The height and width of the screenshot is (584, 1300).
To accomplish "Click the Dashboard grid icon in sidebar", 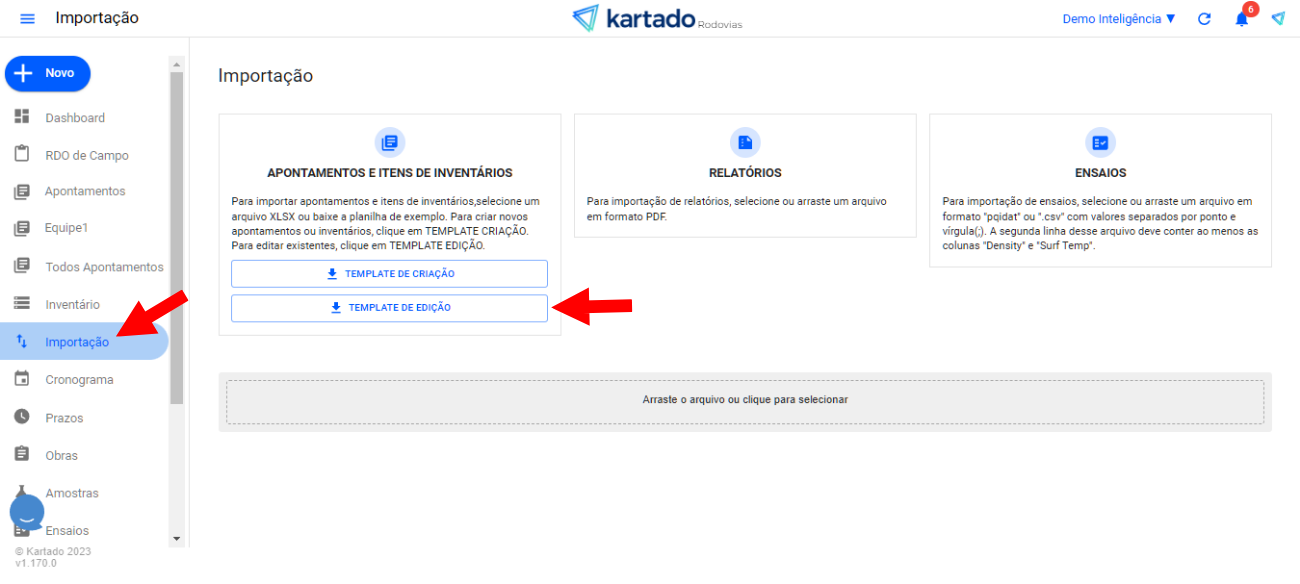I will pos(22,117).
